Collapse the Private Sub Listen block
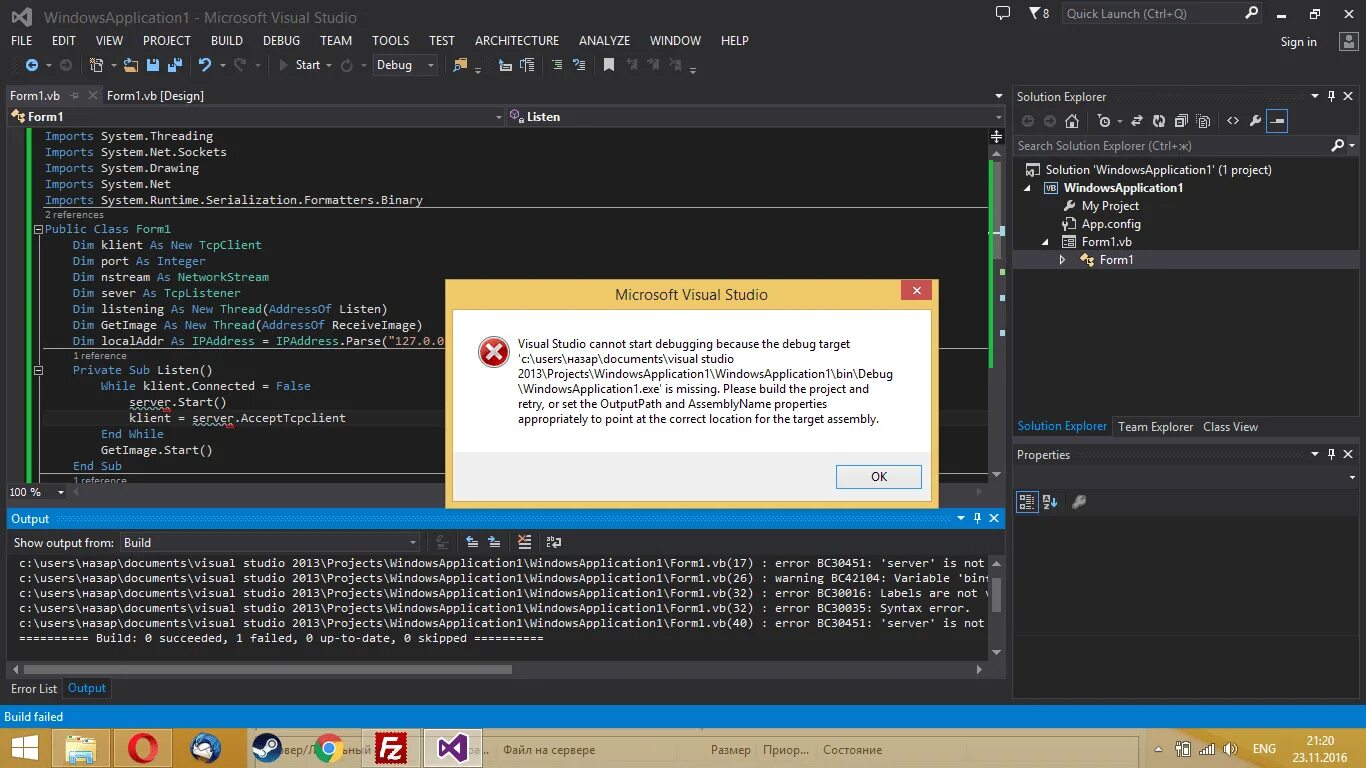The height and width of the screenshot is (768, 1366). [39, 370]
